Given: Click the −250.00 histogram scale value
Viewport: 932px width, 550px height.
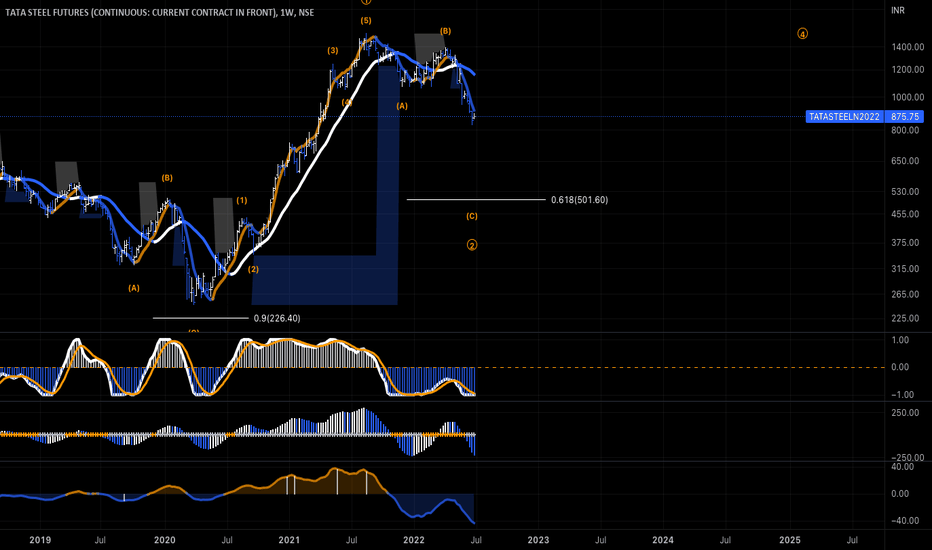Looking at the screenshot, I should (x=908, y=457).
